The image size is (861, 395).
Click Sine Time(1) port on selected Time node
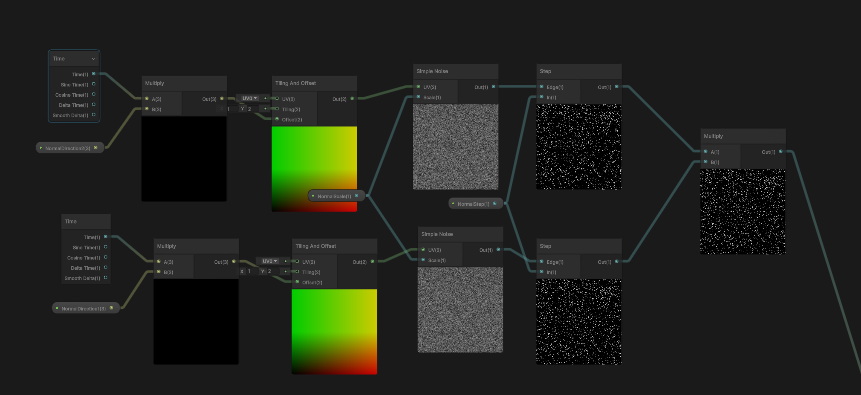tap(93, 84)
